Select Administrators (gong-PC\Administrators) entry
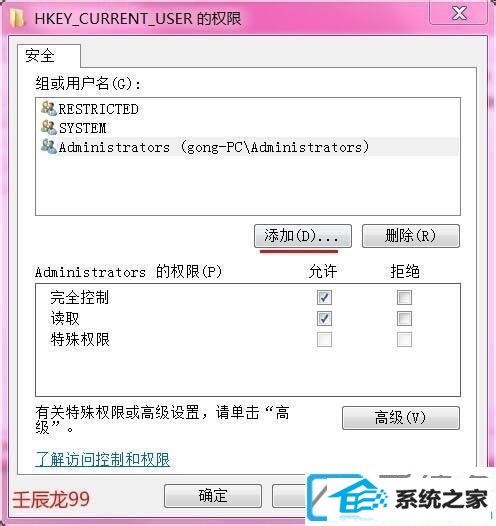This screenshot has height=526, width=496. 247,147
